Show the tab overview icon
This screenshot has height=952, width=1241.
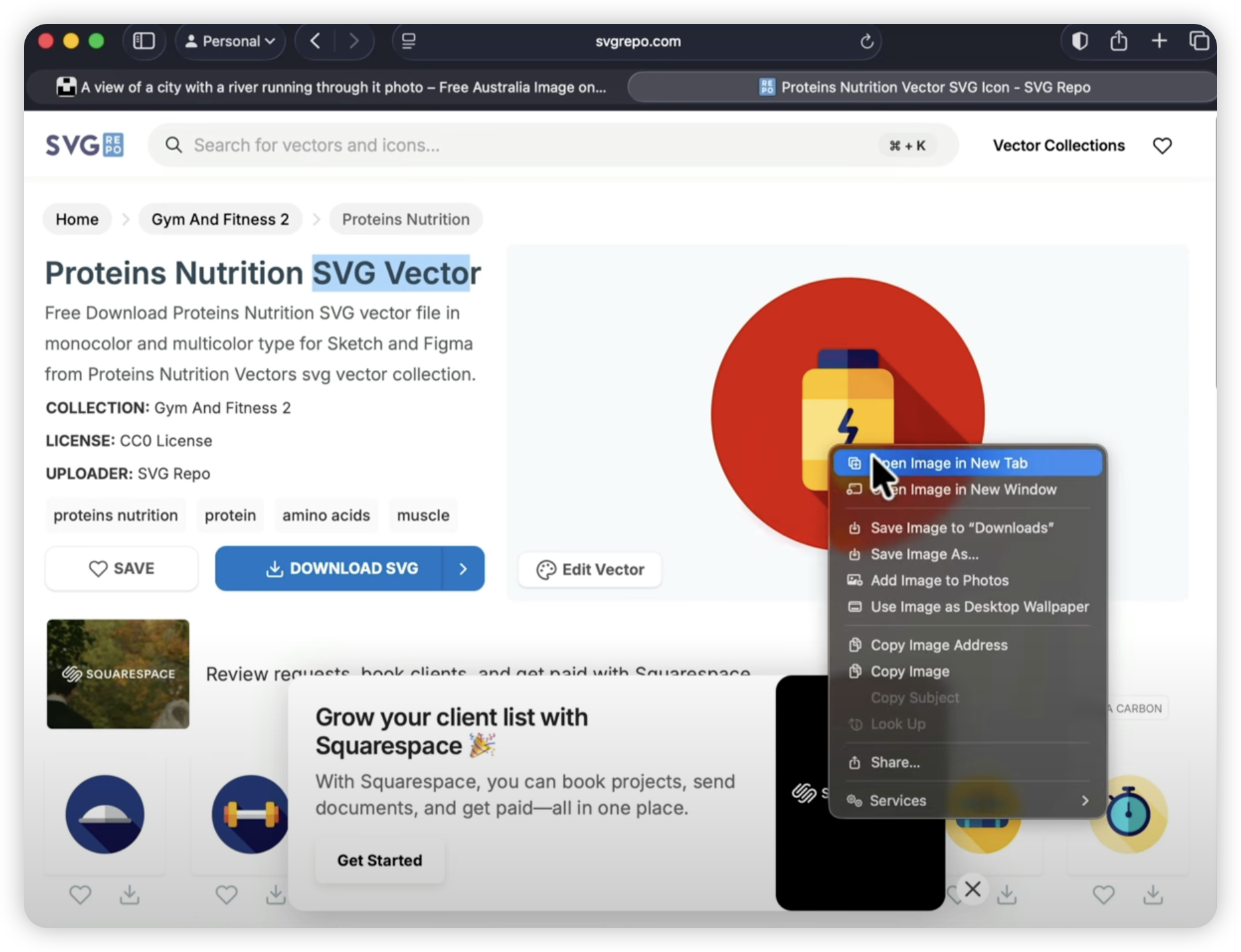(x=1199, y=41)
